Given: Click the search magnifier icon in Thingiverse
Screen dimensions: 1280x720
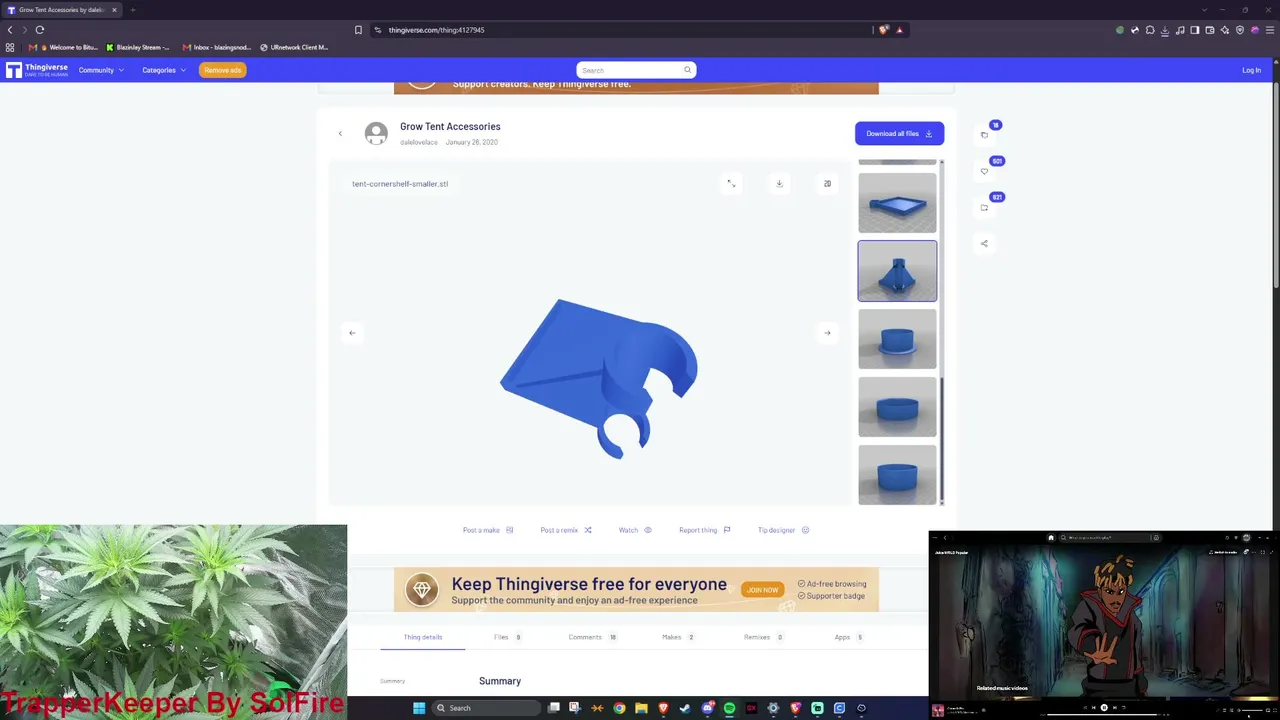Looking at the screenshot, I should [x=687, y=70].
